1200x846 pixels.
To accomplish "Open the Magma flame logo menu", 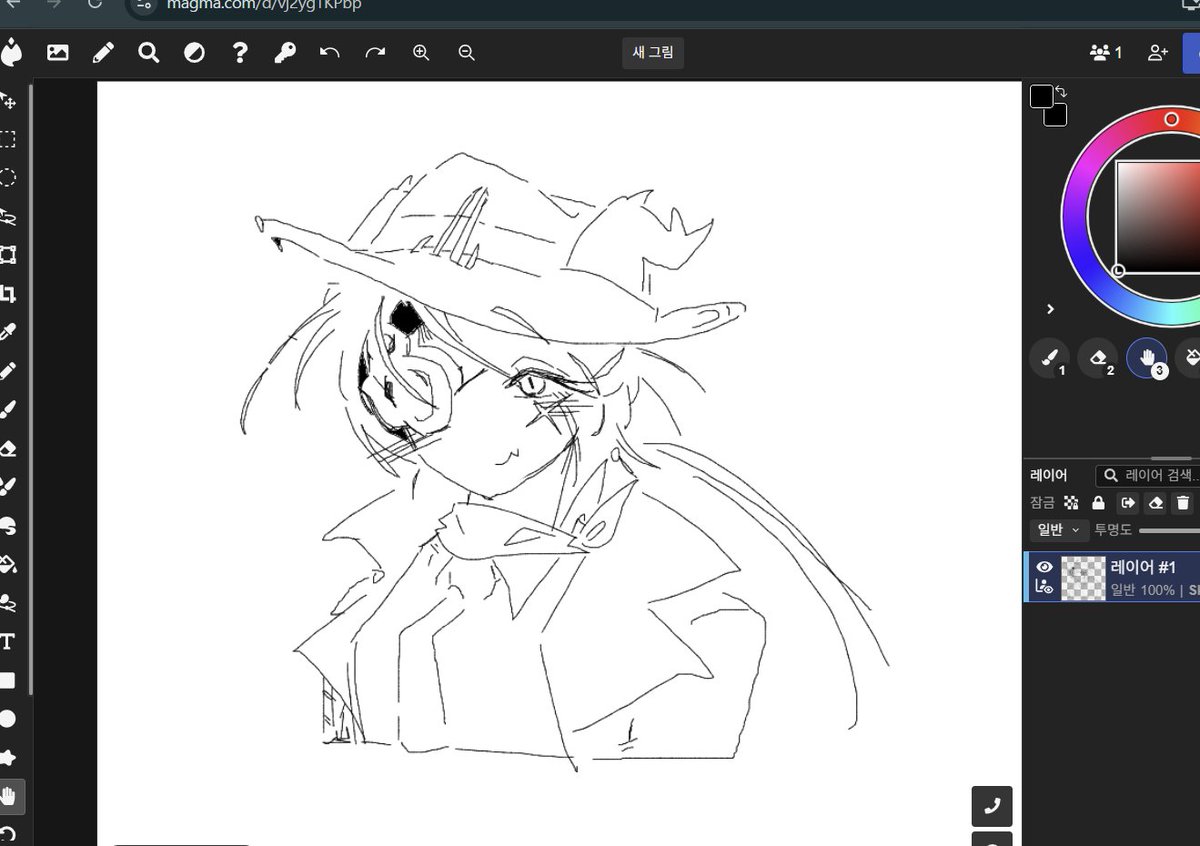I will (10, 52).
